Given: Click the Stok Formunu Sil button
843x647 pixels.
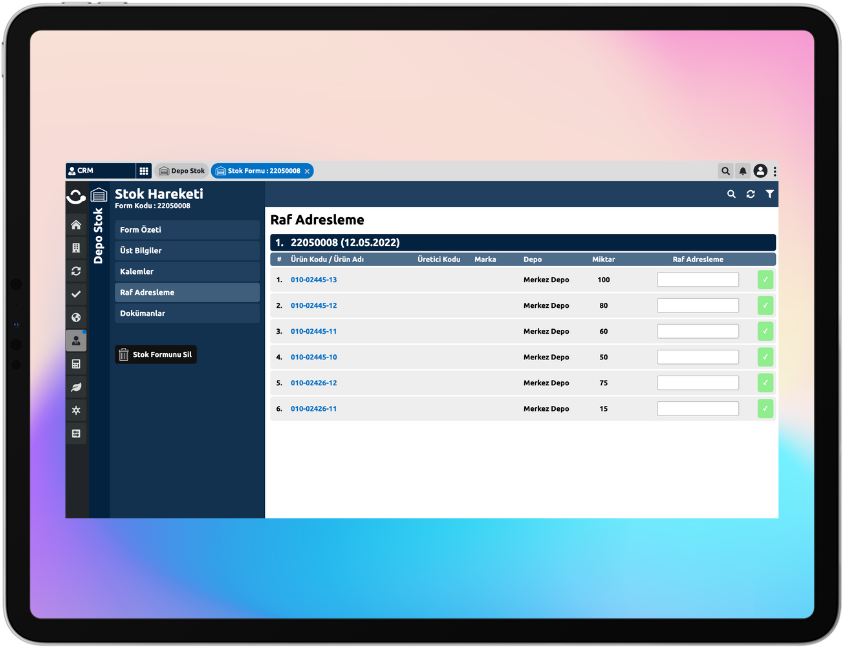Looking at the screenshot, I should pyautogui.click(x=155, y=354).
